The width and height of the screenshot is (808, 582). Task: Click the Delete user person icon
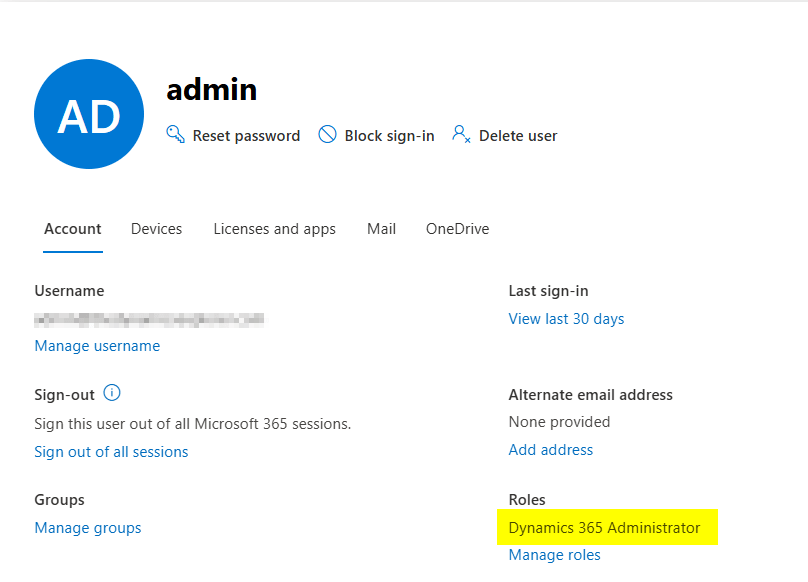[461, 134]
